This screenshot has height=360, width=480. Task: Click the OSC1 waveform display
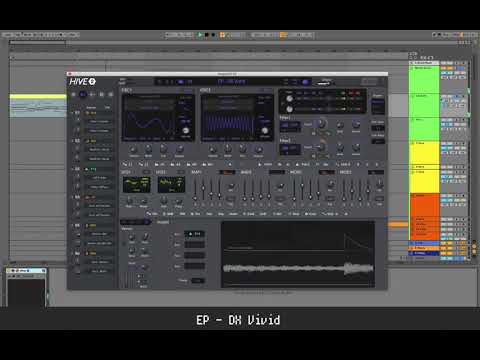148,124
